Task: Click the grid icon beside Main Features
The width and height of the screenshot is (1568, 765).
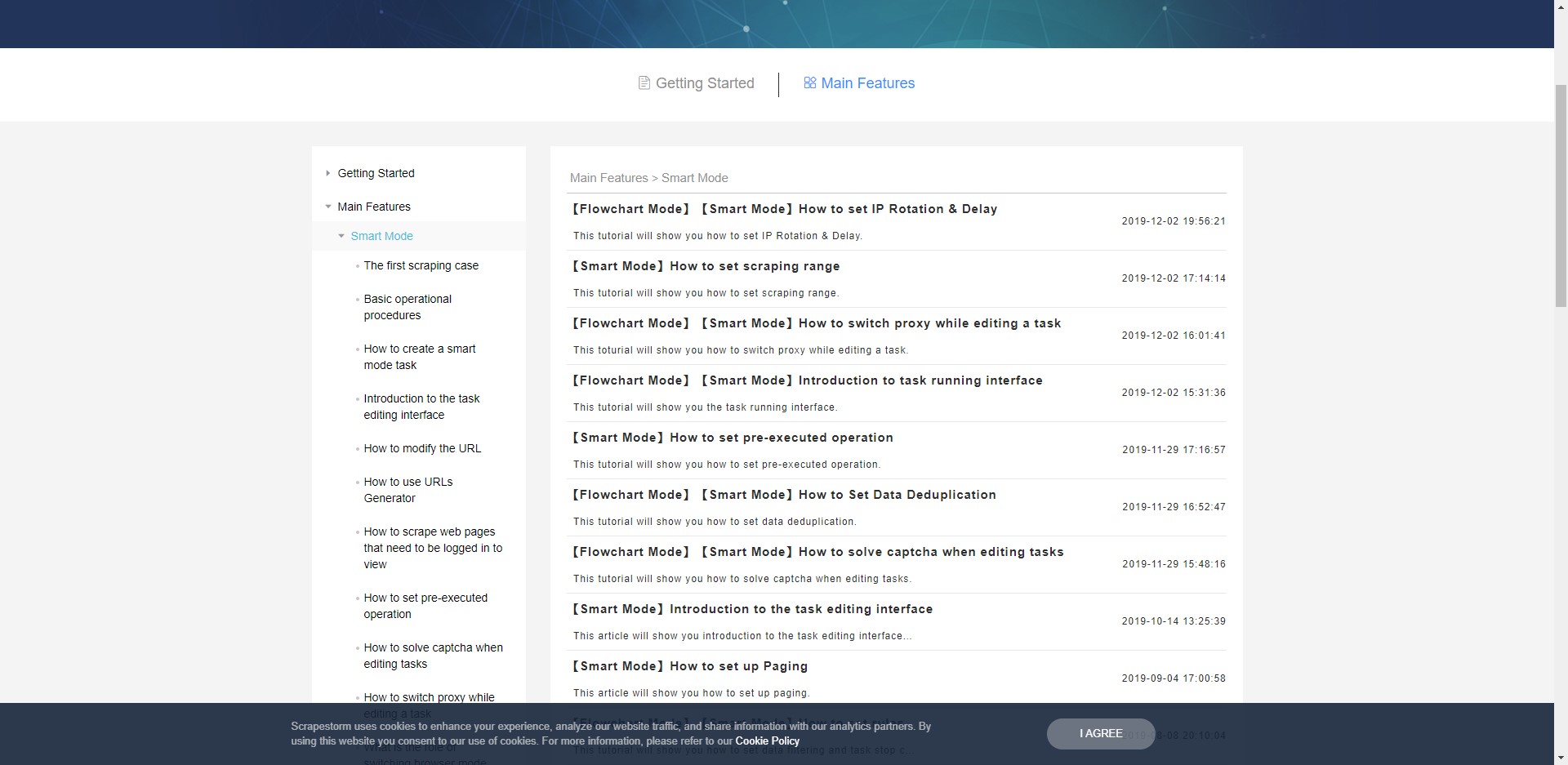Action: pos(809,82)
